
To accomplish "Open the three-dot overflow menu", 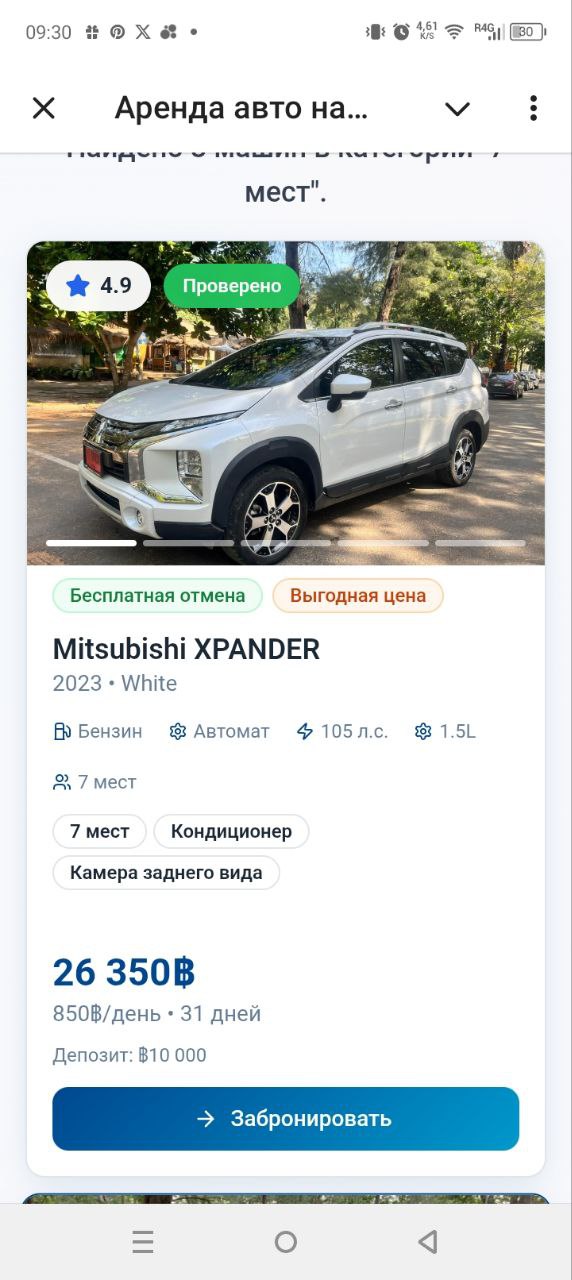I will [533, 108].
